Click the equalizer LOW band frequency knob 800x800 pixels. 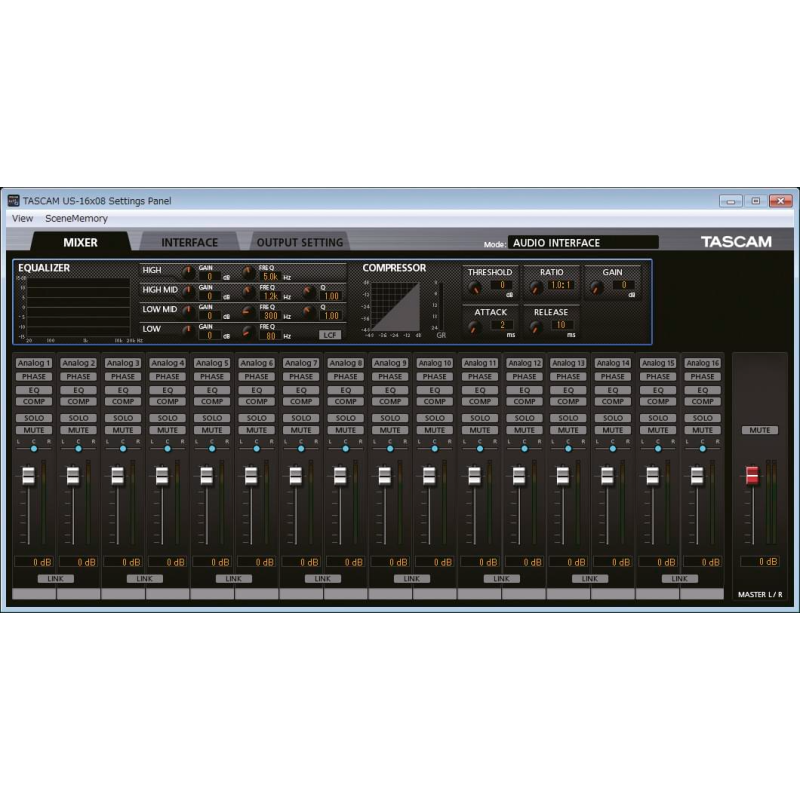(x=248, y=331)
